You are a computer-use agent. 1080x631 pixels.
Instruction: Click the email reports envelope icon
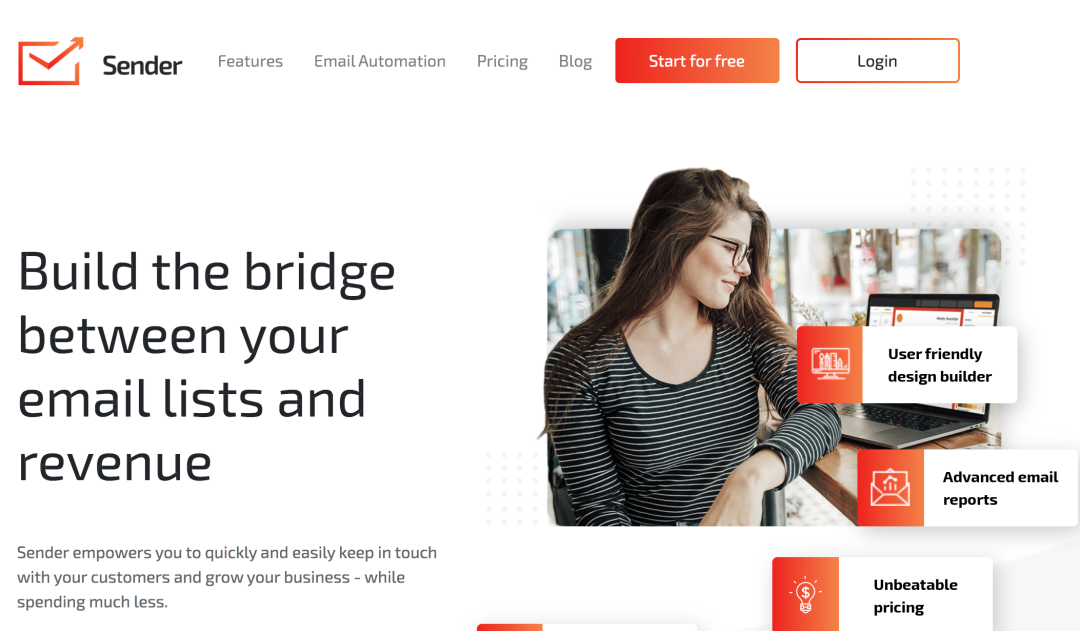(x=890, y=488)
